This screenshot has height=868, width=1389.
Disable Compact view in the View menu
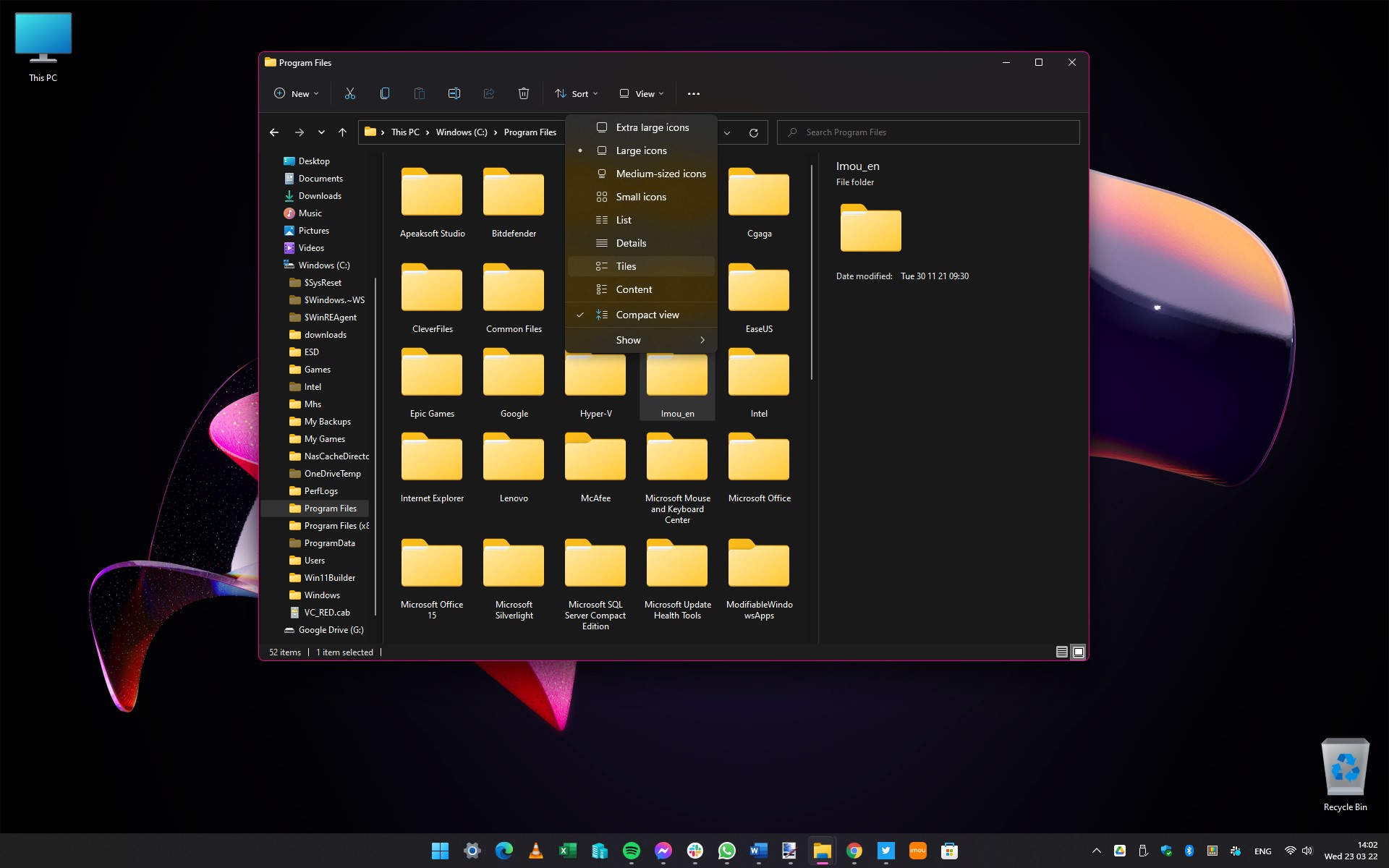(646, 314)
